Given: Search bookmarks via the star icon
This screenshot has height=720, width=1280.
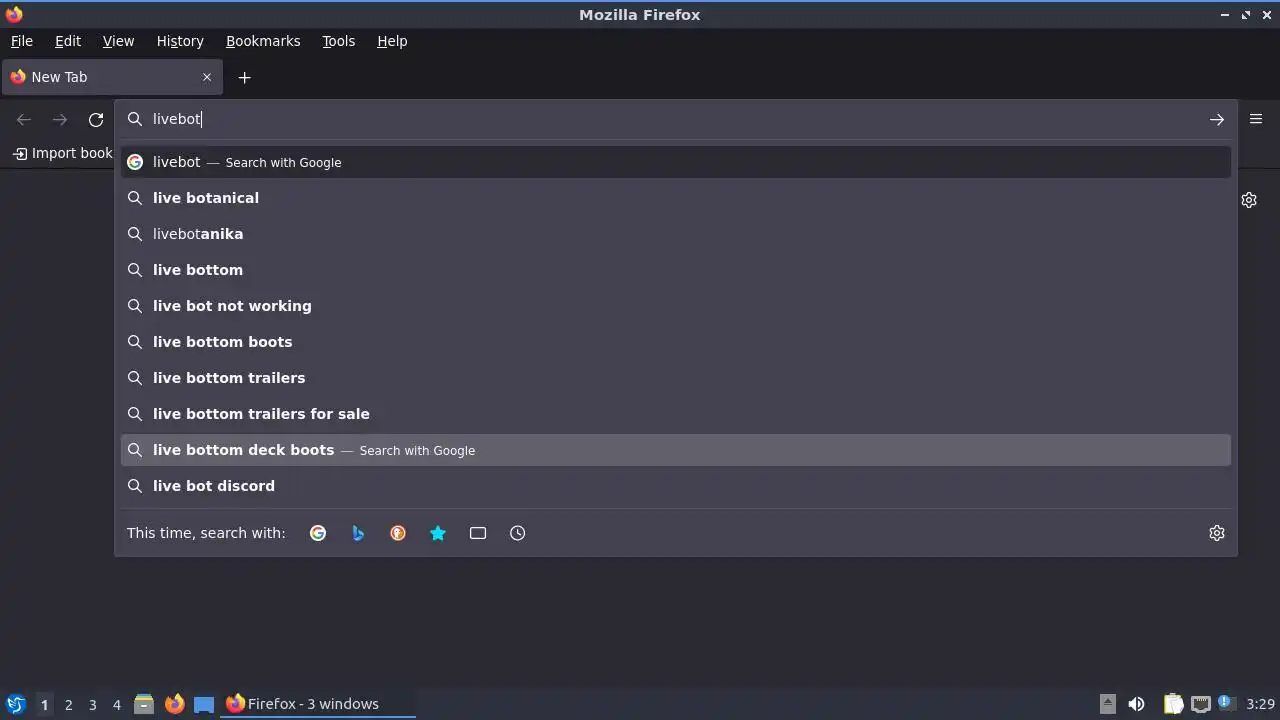Looking at the screenshot, I should [438, 533].
